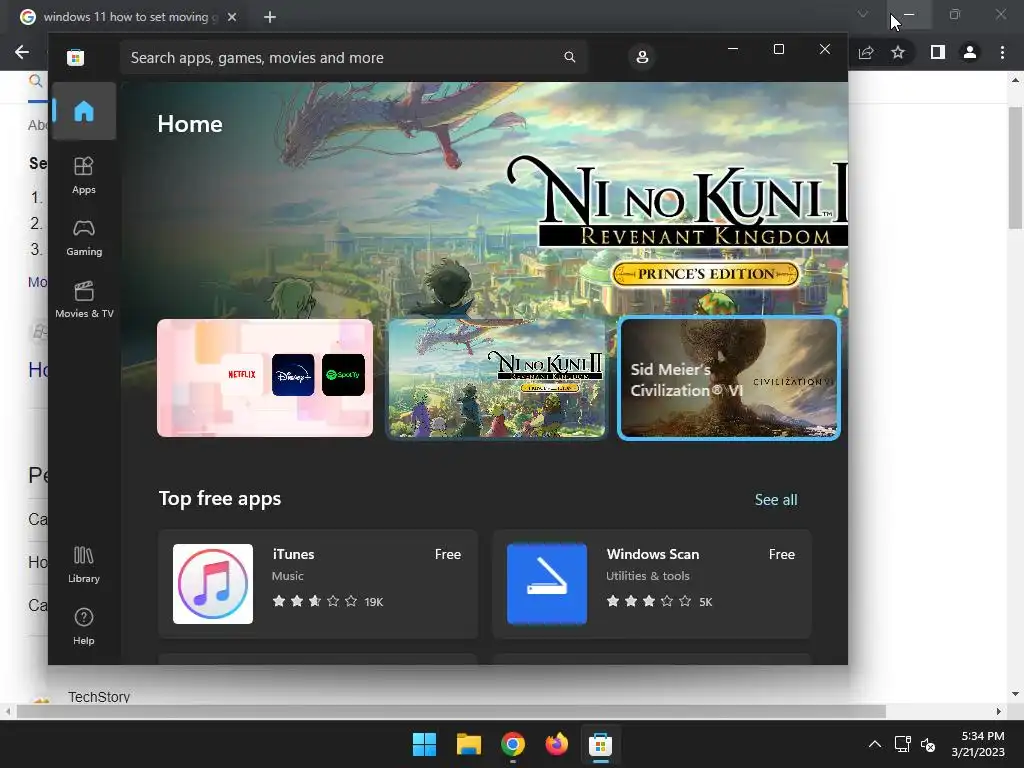The image size is (1024, 768).
Task: Click See all for Top free apps
Action: (776, 500)
